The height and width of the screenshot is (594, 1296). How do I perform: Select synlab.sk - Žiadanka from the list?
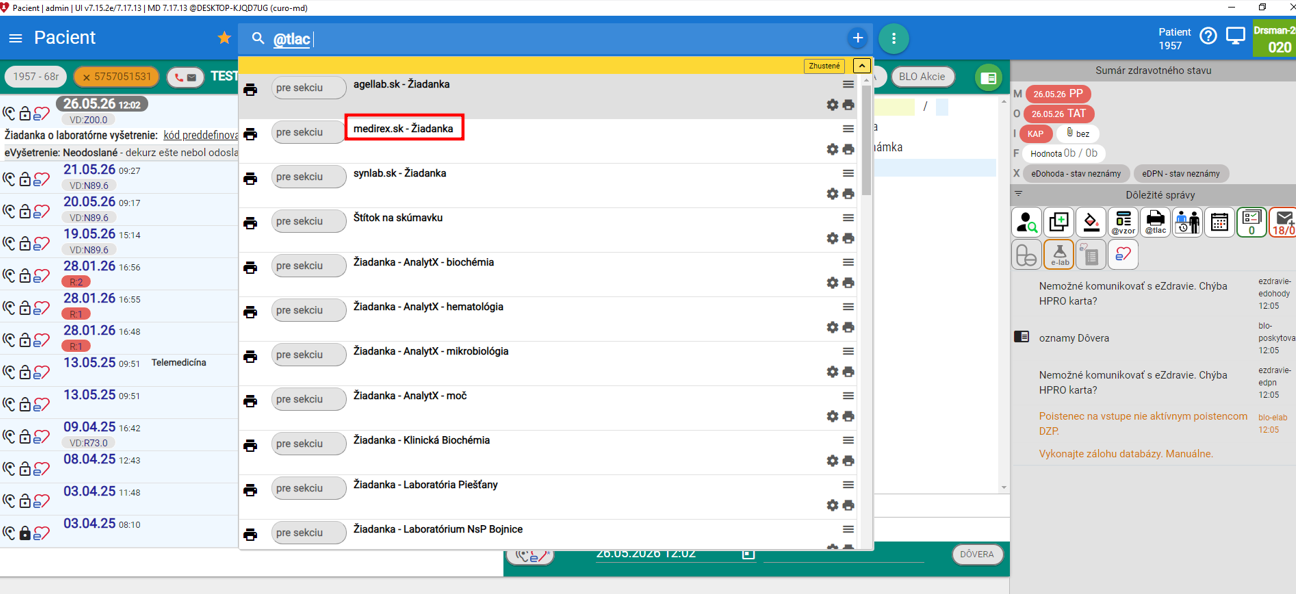[400, 173]
